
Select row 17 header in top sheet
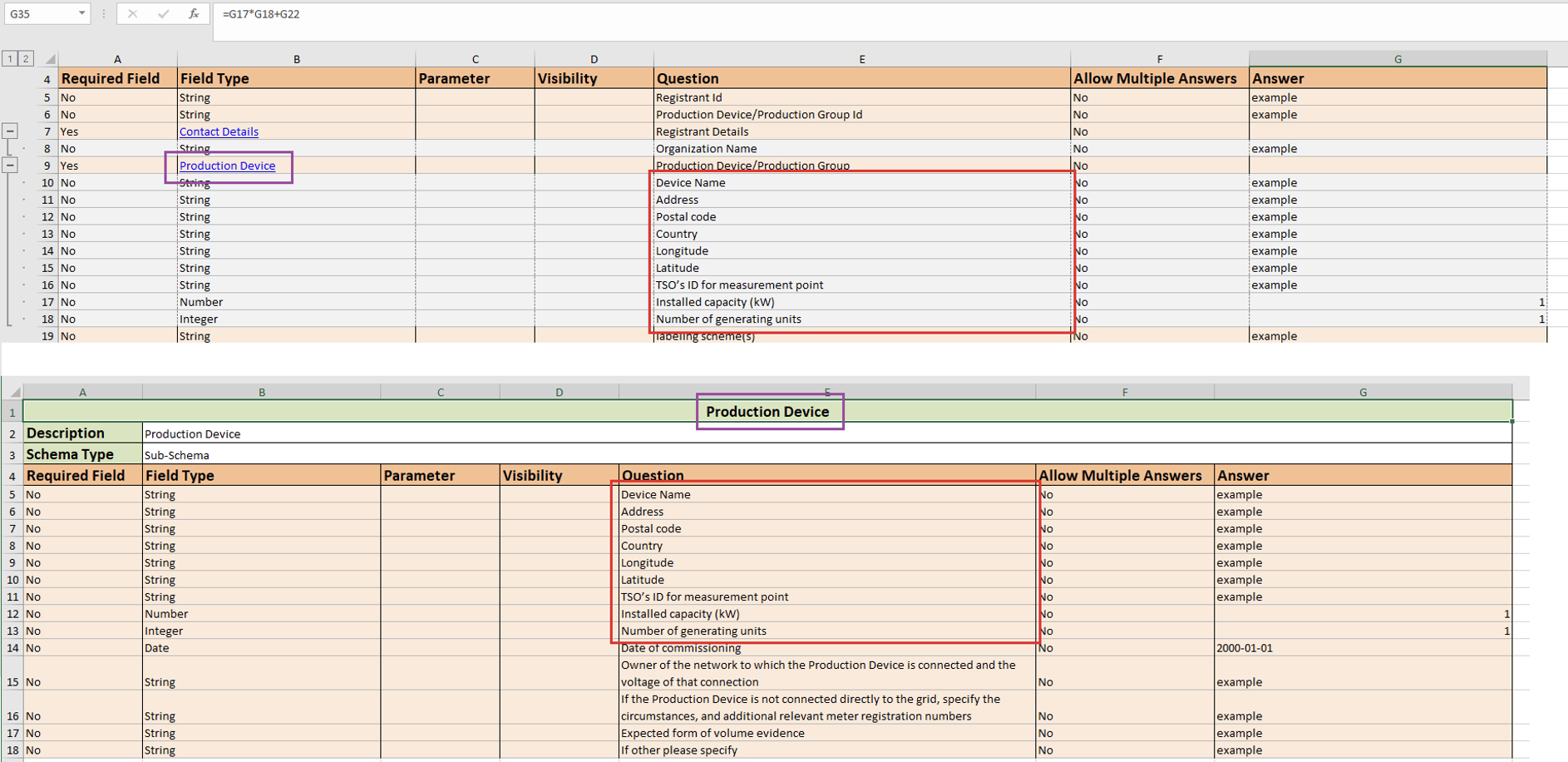[x=47, y=302]
